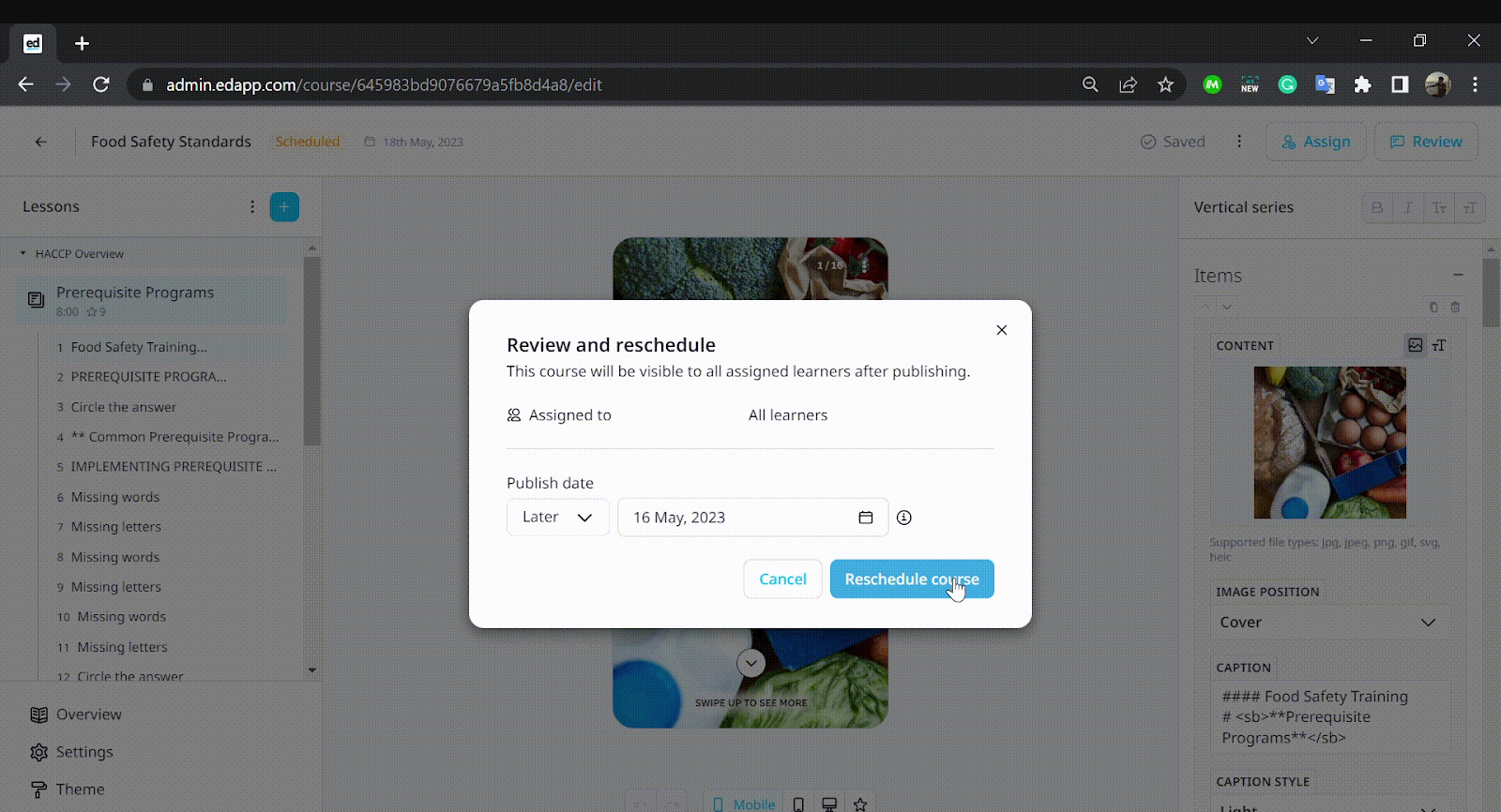
Task: Click the back arrow beside course title
Action: point(40,142)
